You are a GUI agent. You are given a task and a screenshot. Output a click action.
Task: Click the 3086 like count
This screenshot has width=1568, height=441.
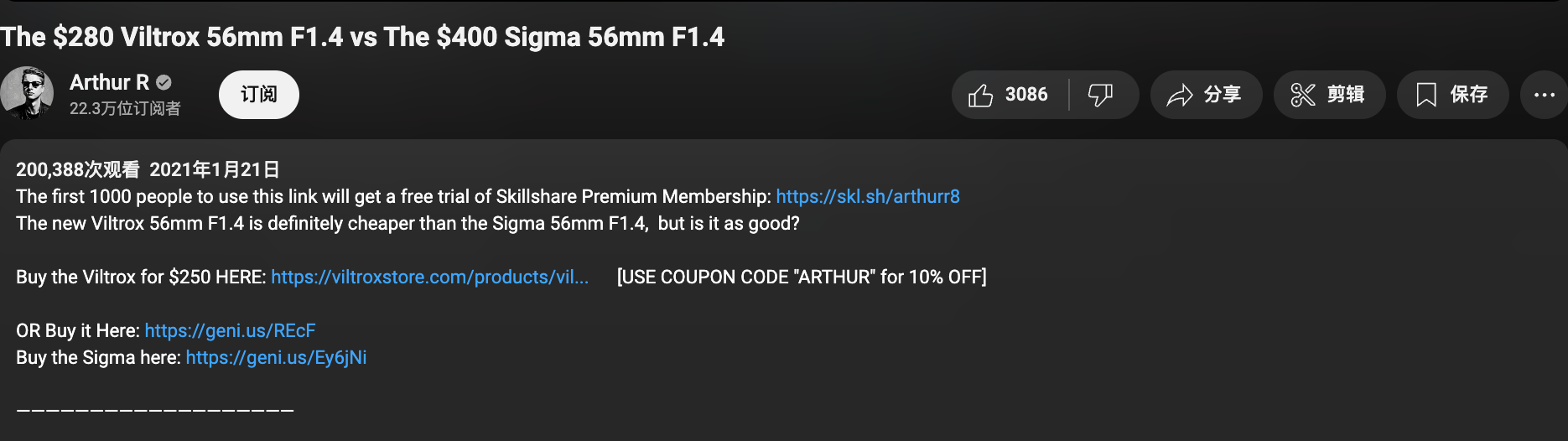1026,95
